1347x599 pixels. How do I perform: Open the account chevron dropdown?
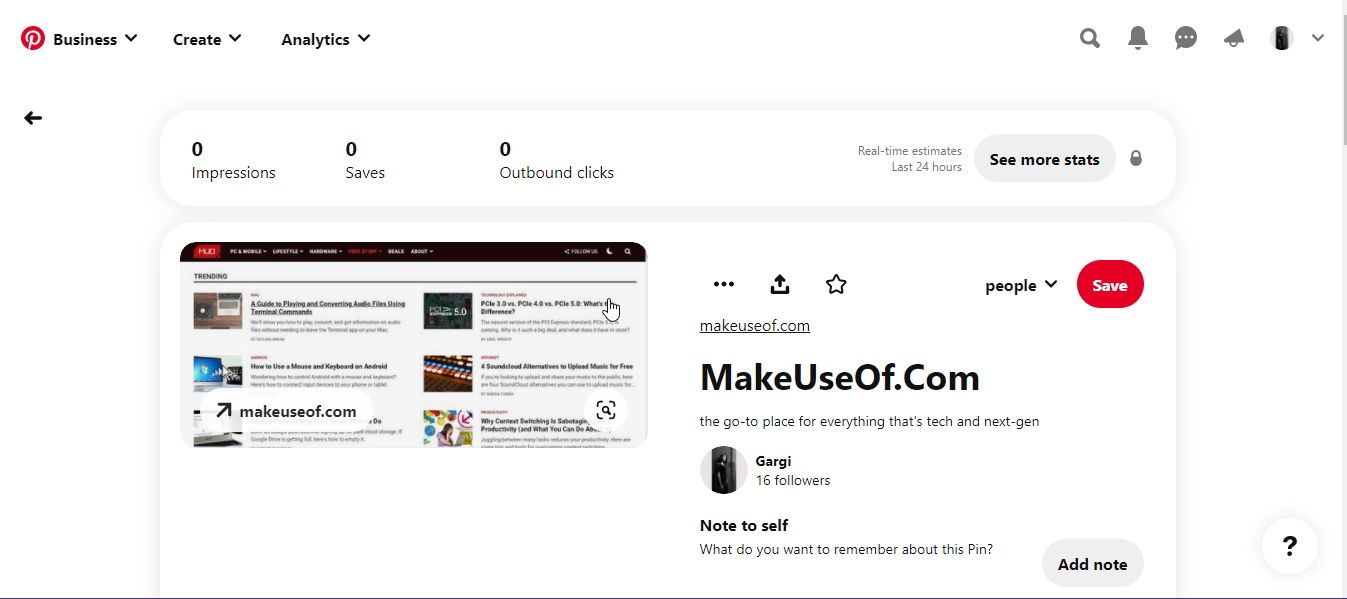pyautogui.click(x=1318, y=39)
